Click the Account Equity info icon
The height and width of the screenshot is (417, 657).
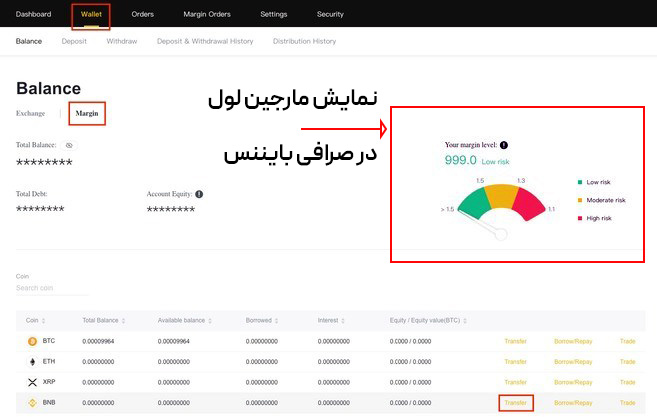tap(200, 193)
